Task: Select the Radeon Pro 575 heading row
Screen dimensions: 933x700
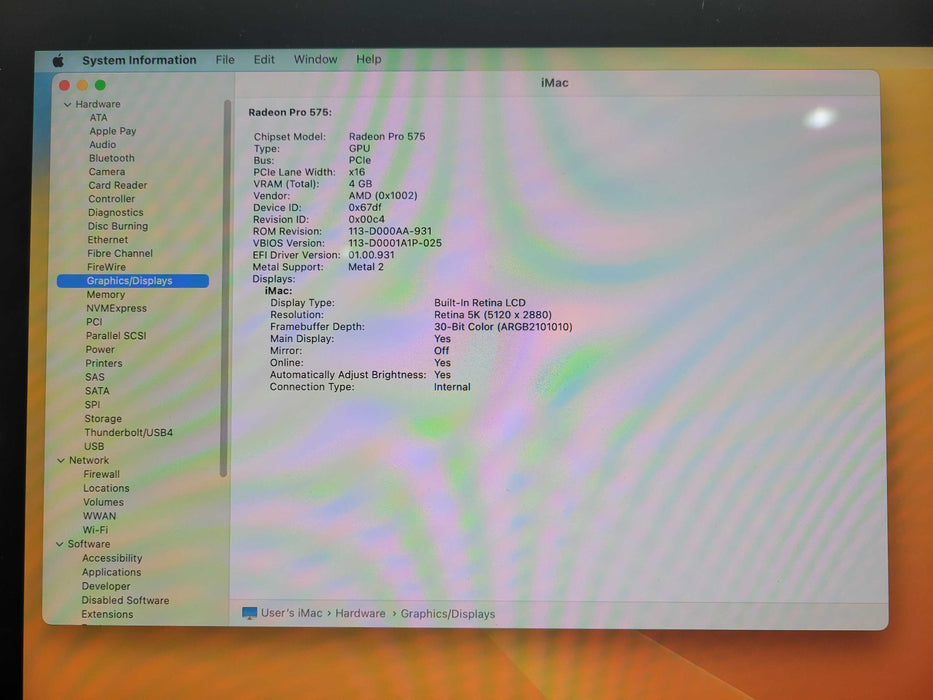Action: [x=290, y=113]
